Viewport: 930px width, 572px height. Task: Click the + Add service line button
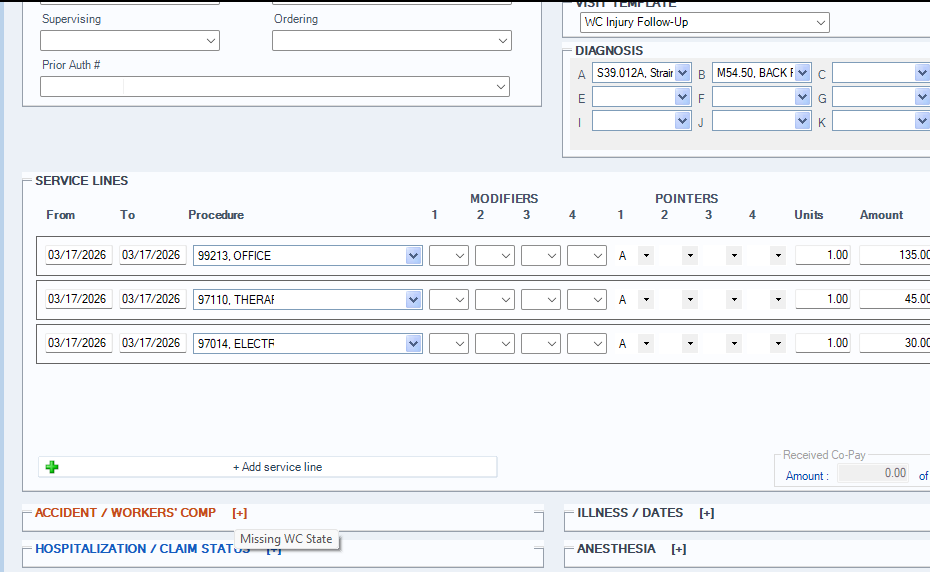(267, 467)
